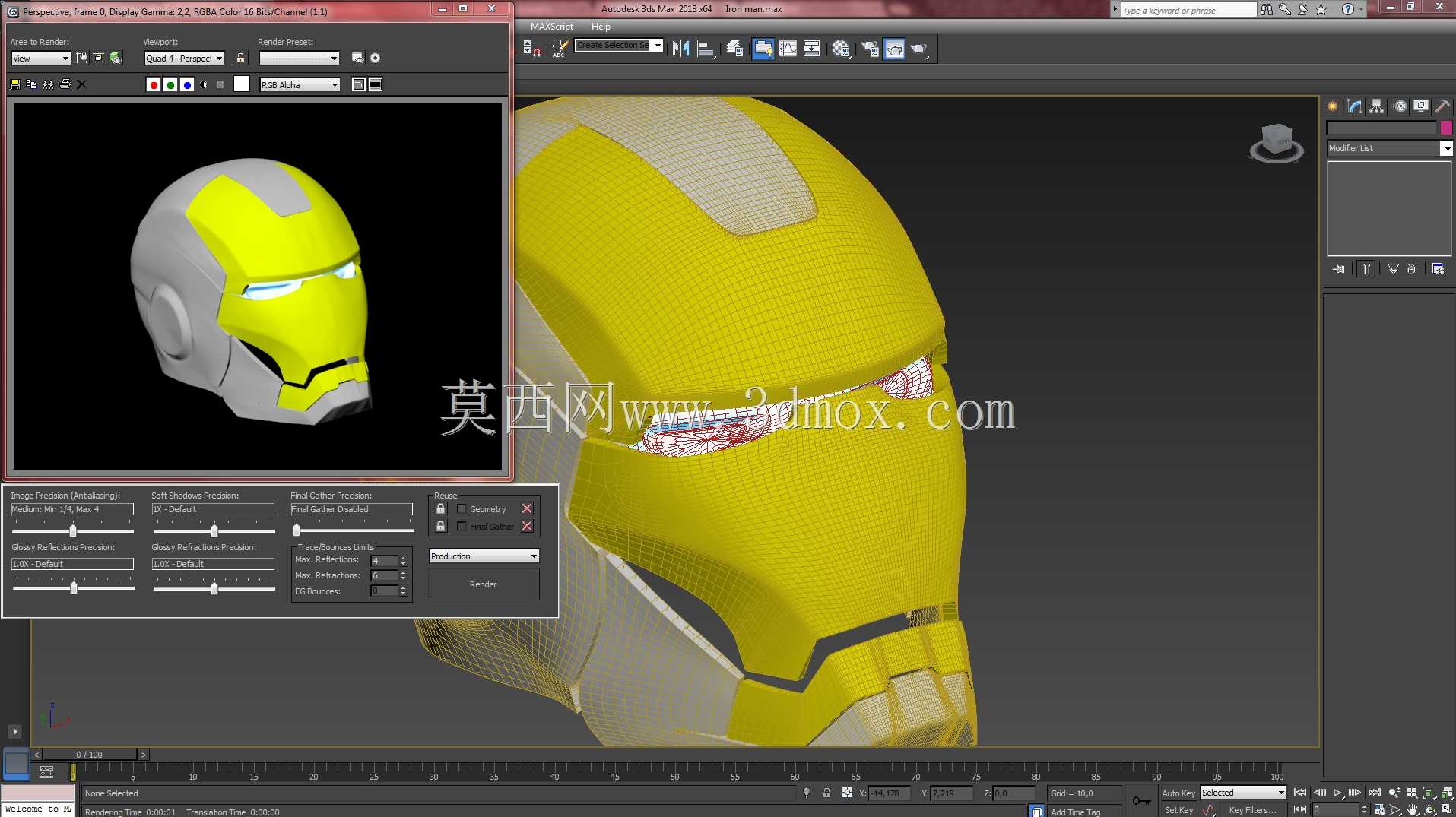Image resolution: width=1456 pixels, height=817 pixels.
Task: Enable Reuse Geometry checkbox
Action: (x=462, y=508)
